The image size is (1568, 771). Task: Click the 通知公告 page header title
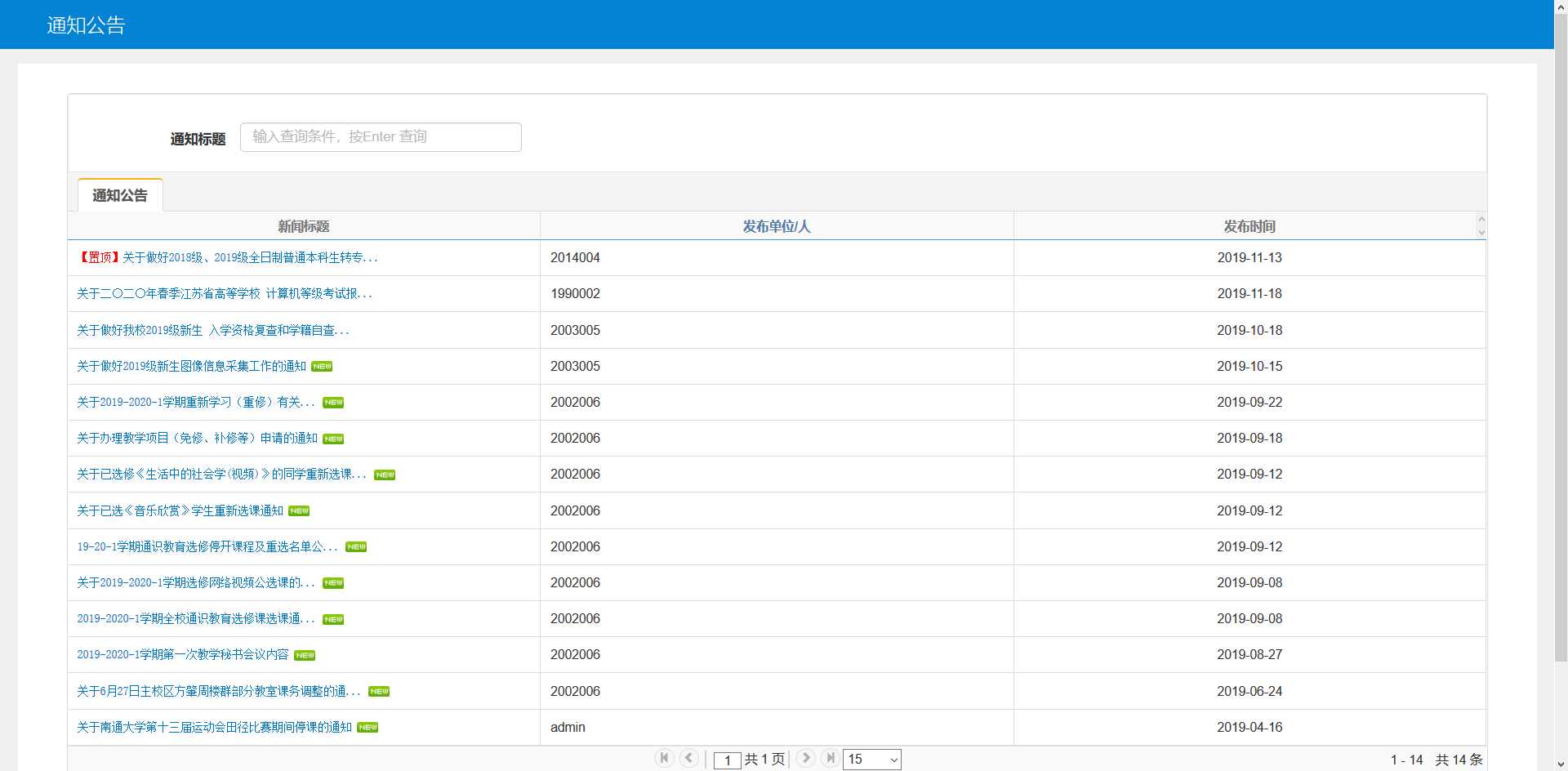click(x=86, y=25)
